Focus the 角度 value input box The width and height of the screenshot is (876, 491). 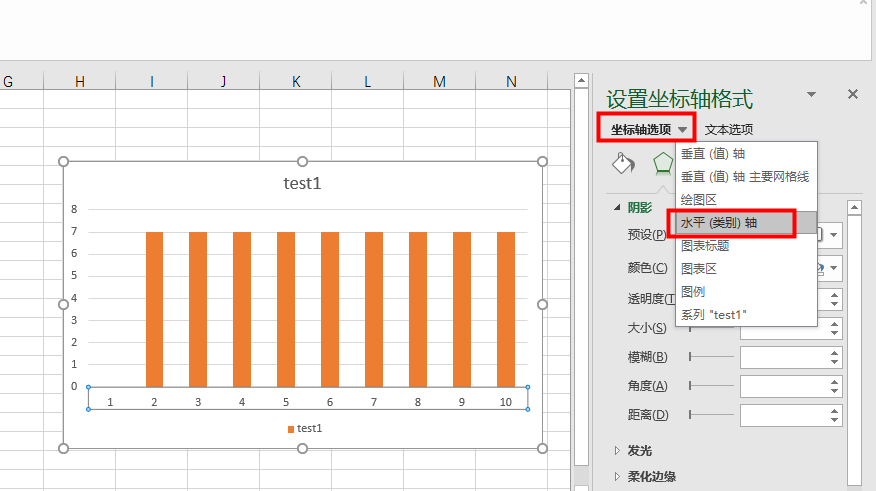click(x=784, y=386)
